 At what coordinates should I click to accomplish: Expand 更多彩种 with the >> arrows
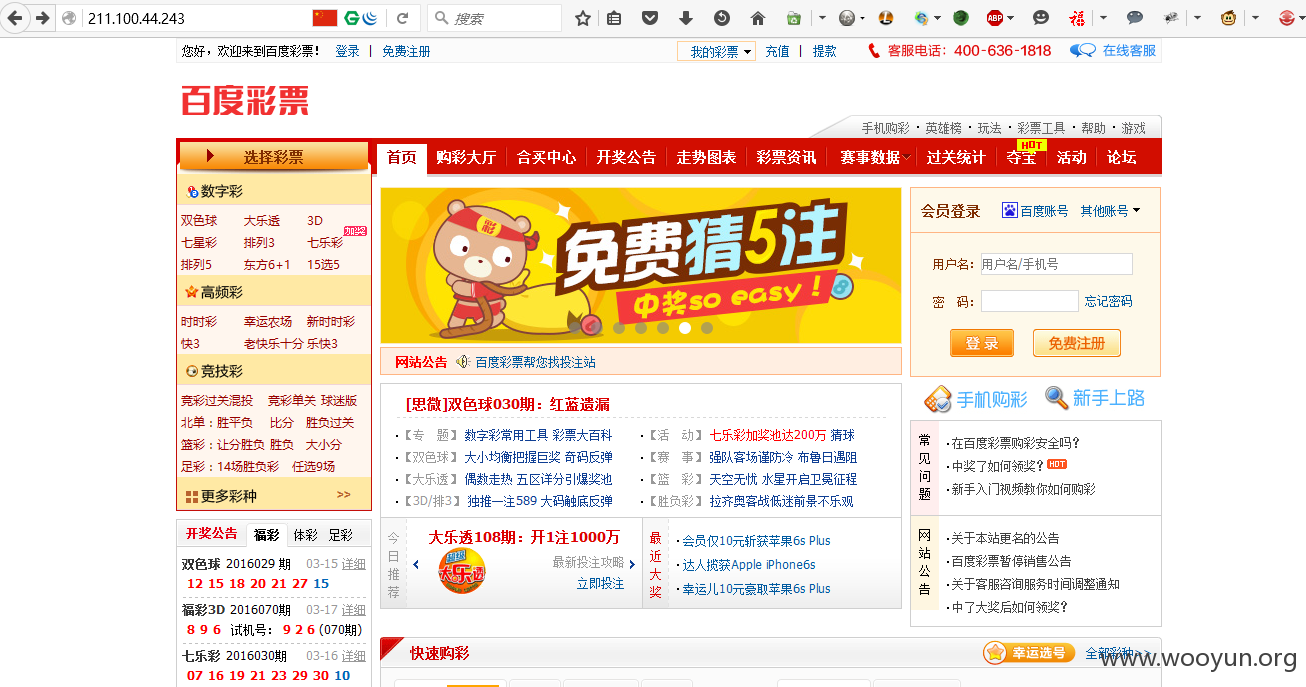tap(343, 495)
